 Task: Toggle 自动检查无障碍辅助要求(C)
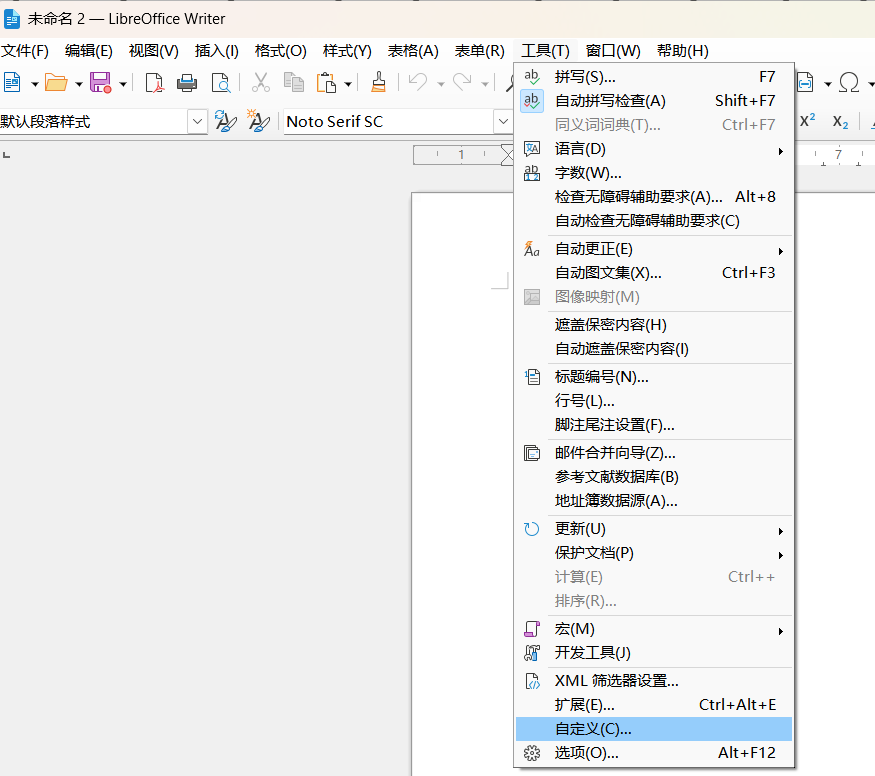[x=653, y=221]
